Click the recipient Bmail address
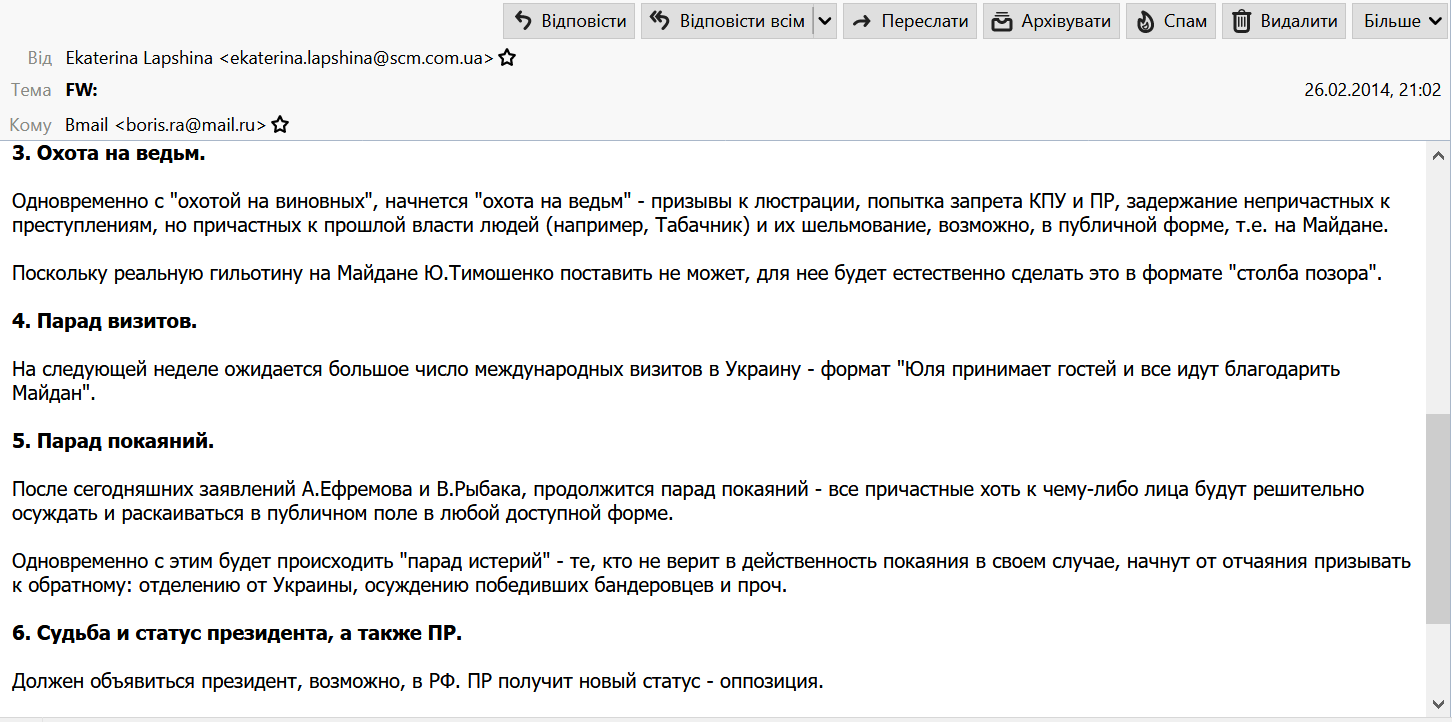Screen dimensions: 1452x722 (165, 125)
